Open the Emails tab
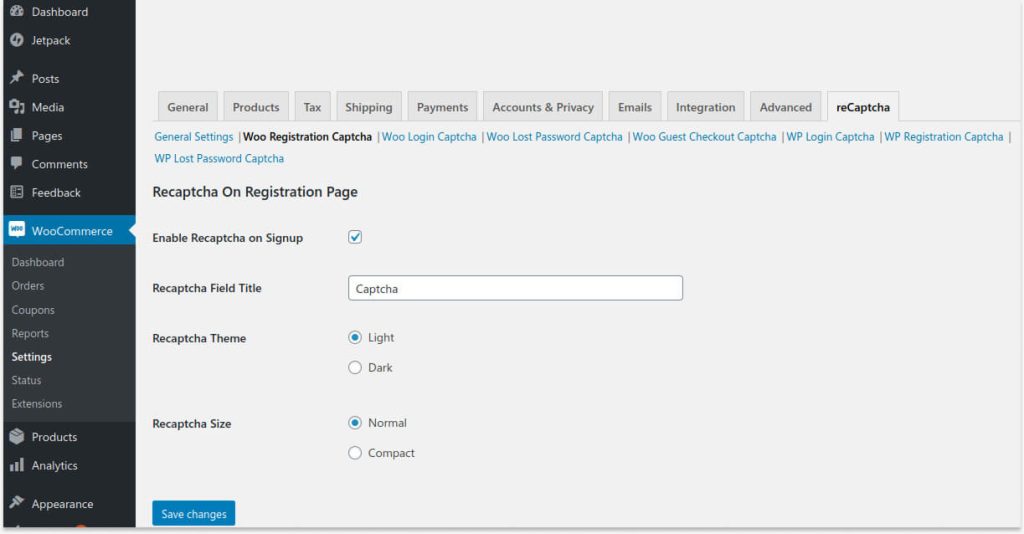 point(635,107)
